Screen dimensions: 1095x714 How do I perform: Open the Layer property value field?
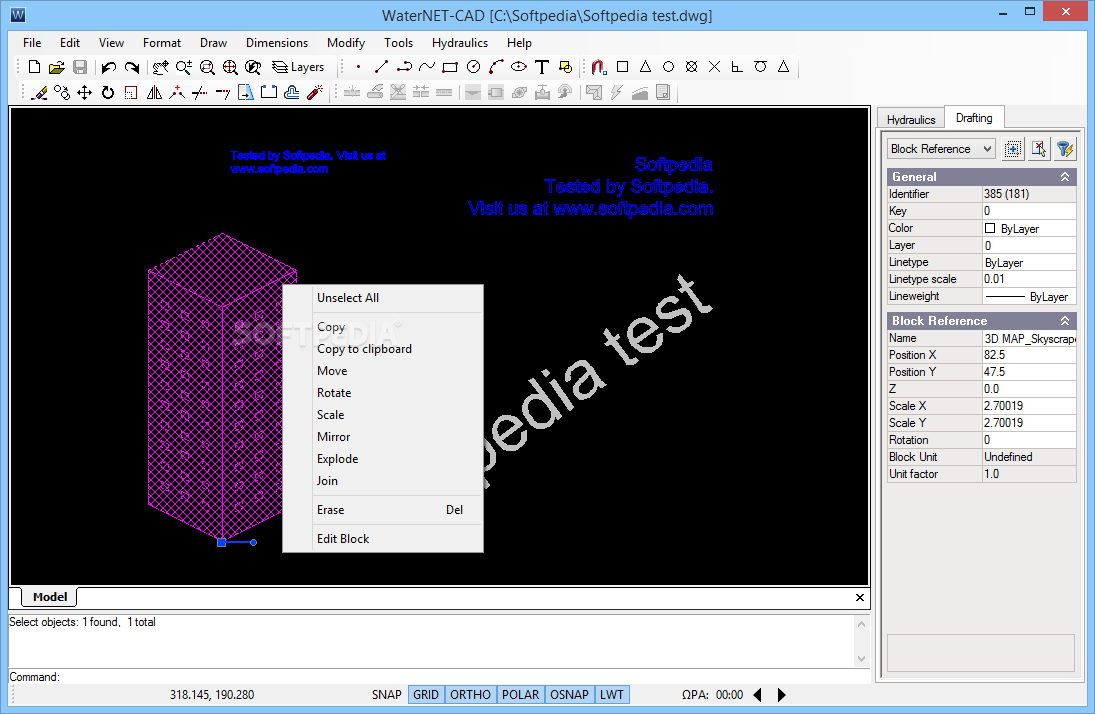click(1029, 245)
